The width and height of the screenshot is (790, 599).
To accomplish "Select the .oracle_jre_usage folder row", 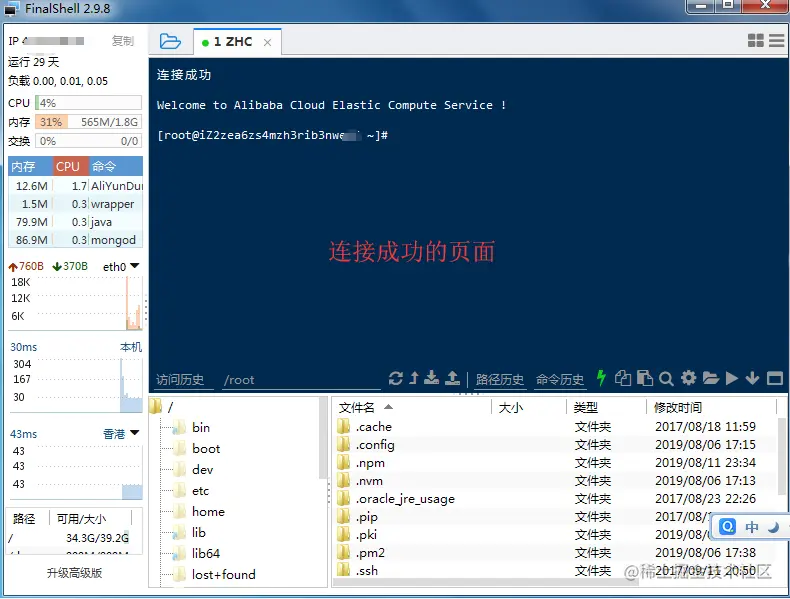I will coord(556,499).
